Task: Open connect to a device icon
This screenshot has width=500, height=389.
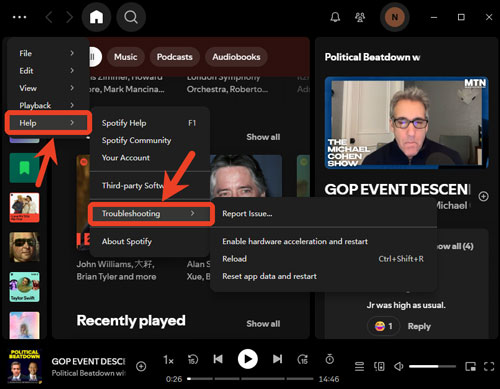Action: [379, 367]
